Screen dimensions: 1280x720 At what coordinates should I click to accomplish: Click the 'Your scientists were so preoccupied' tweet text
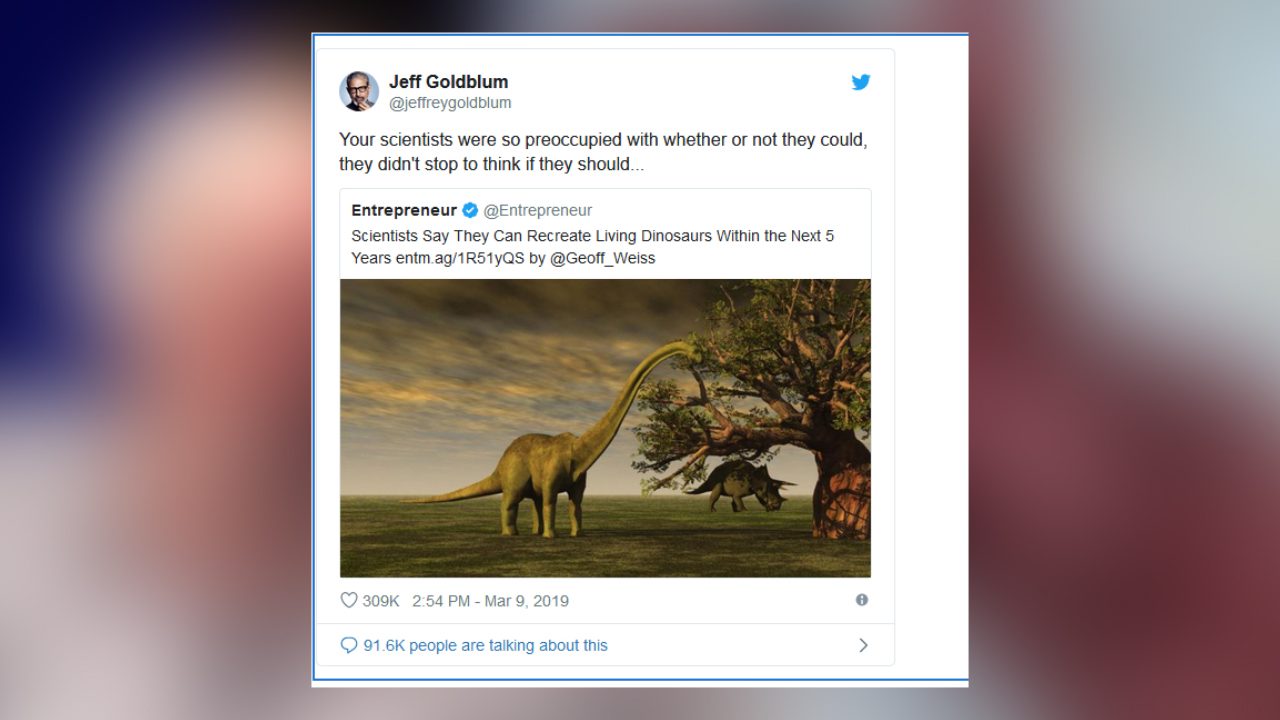603,152
